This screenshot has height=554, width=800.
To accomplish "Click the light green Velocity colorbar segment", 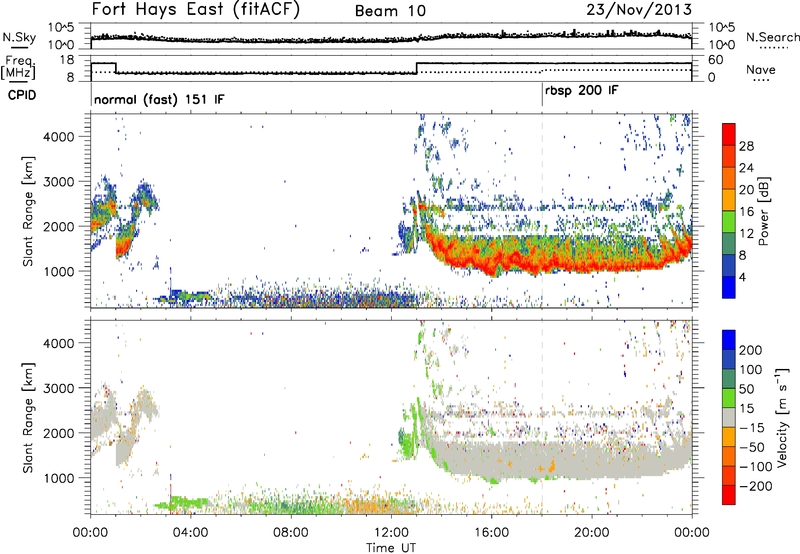I will pos(729,397).
